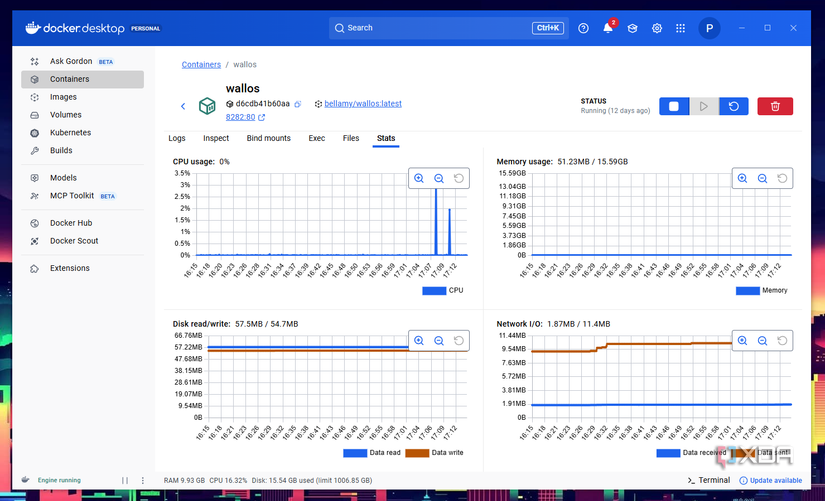Screen dimensions: 825x501
Task: Zoom in on the Network I/O chart
Action: 742,340
